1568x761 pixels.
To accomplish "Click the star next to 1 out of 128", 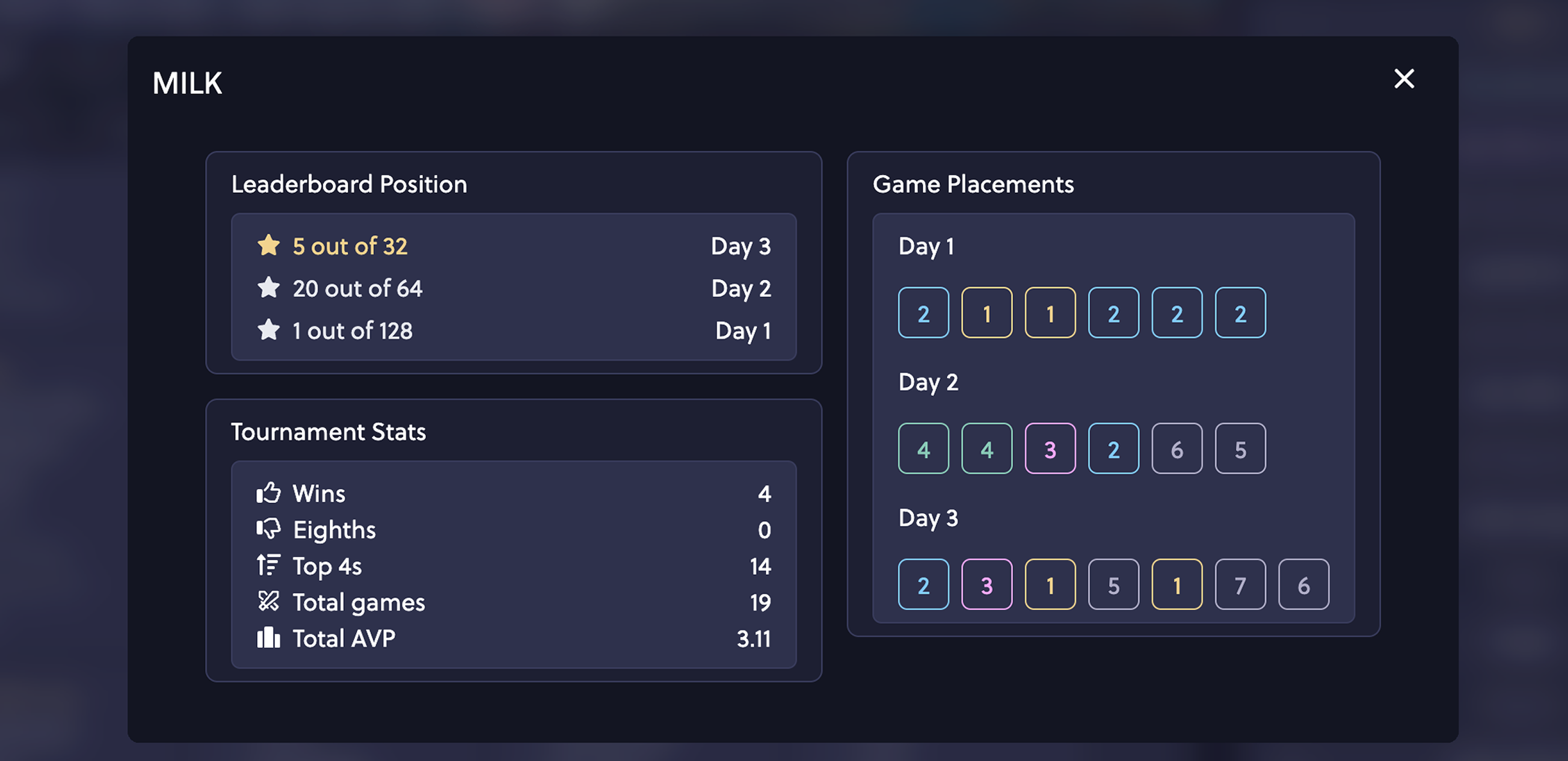I will coord(268,330).
